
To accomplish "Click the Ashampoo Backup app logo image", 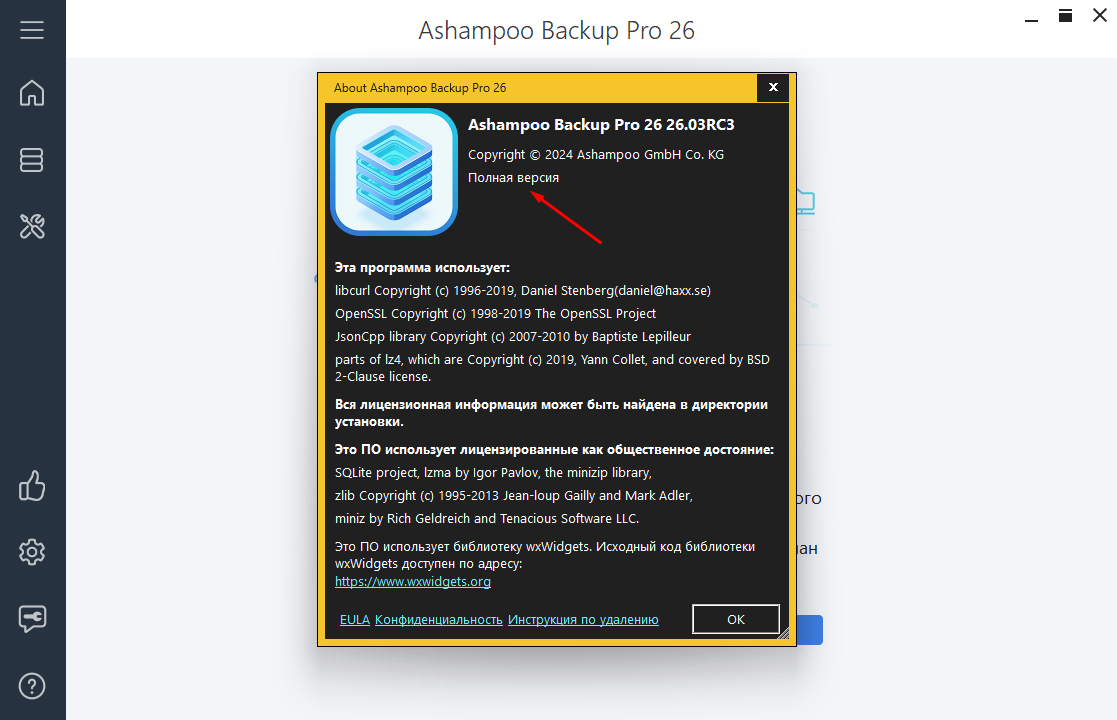I will 394,172.
